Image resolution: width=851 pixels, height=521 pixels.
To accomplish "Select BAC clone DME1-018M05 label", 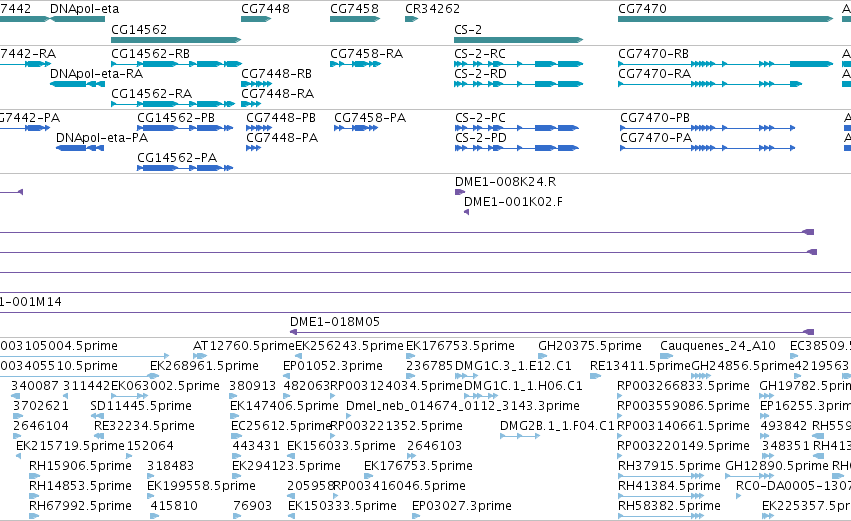I will [335, 322].
